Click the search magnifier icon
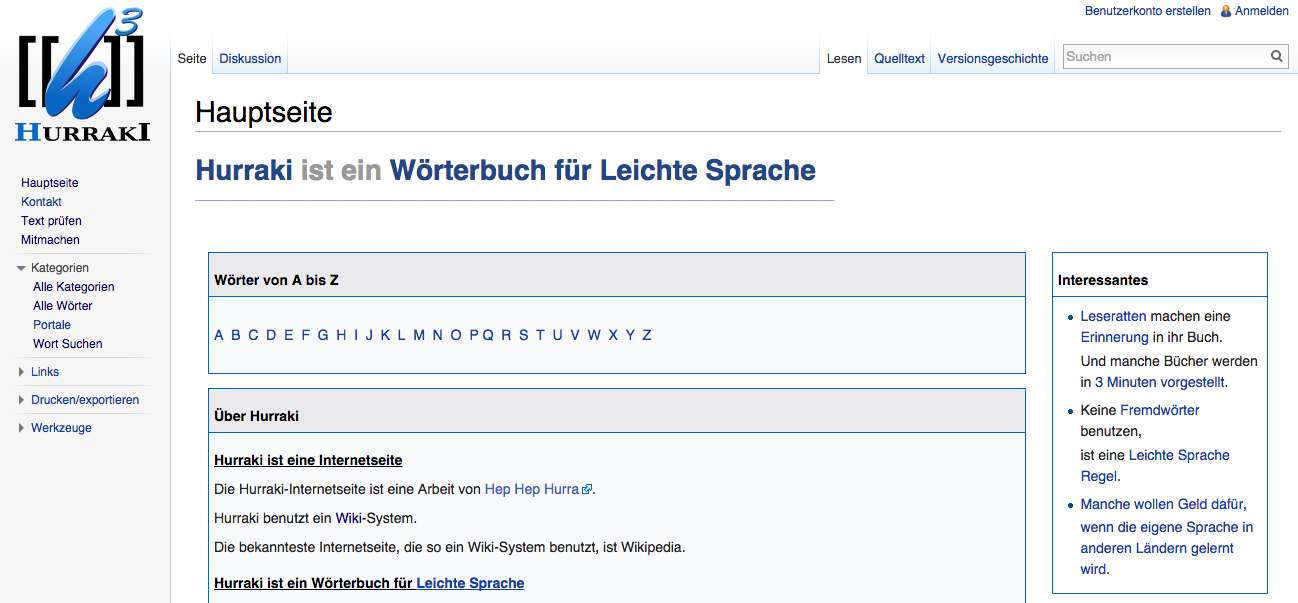This screenshot has width=1298, height=603. (1277, 57)
